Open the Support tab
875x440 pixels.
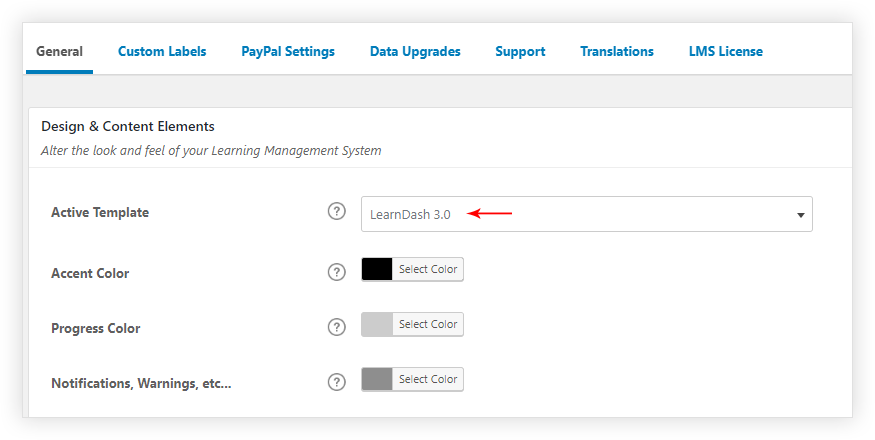click(520, 51)
